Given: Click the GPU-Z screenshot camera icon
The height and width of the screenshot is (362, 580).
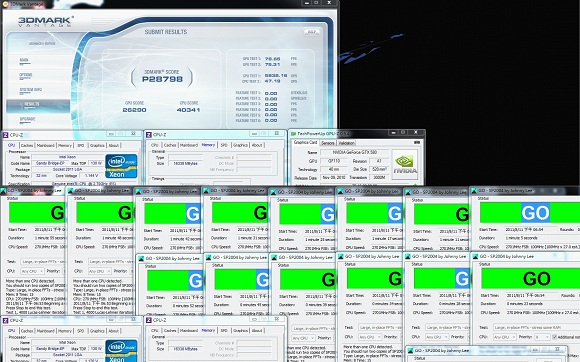Looking at the screenshot, I should coord(417,142).
